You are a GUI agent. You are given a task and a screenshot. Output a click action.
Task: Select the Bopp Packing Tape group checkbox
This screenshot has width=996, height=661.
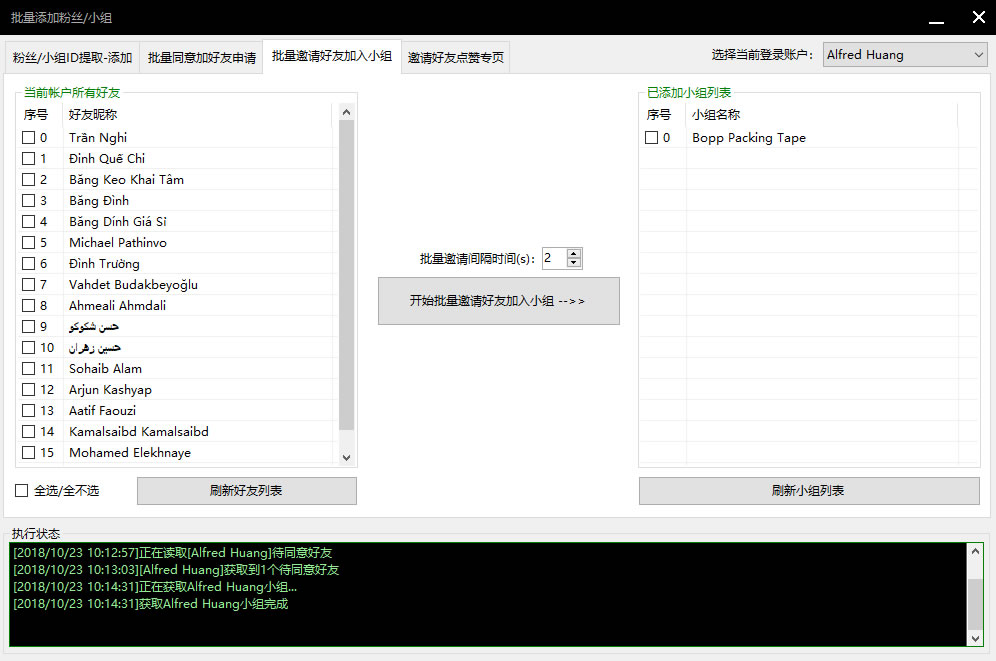pos(651,138)
